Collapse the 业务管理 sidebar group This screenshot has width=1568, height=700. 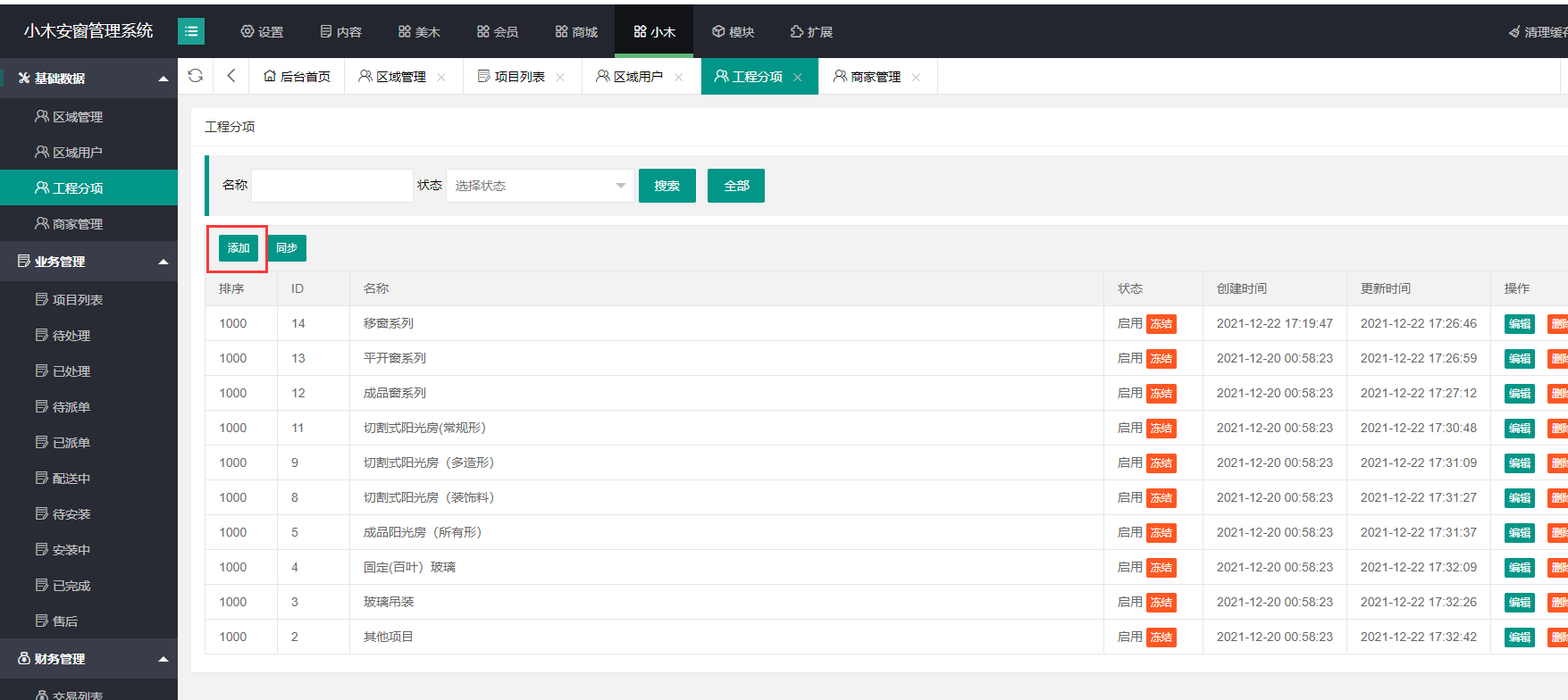[x=88, y=262]
